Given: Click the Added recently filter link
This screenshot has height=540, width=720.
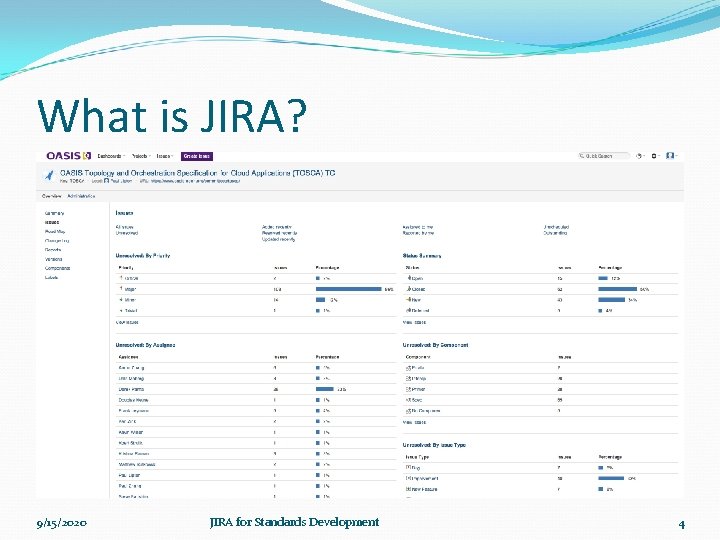Looking at the screenshot, I should pos(277,227).
